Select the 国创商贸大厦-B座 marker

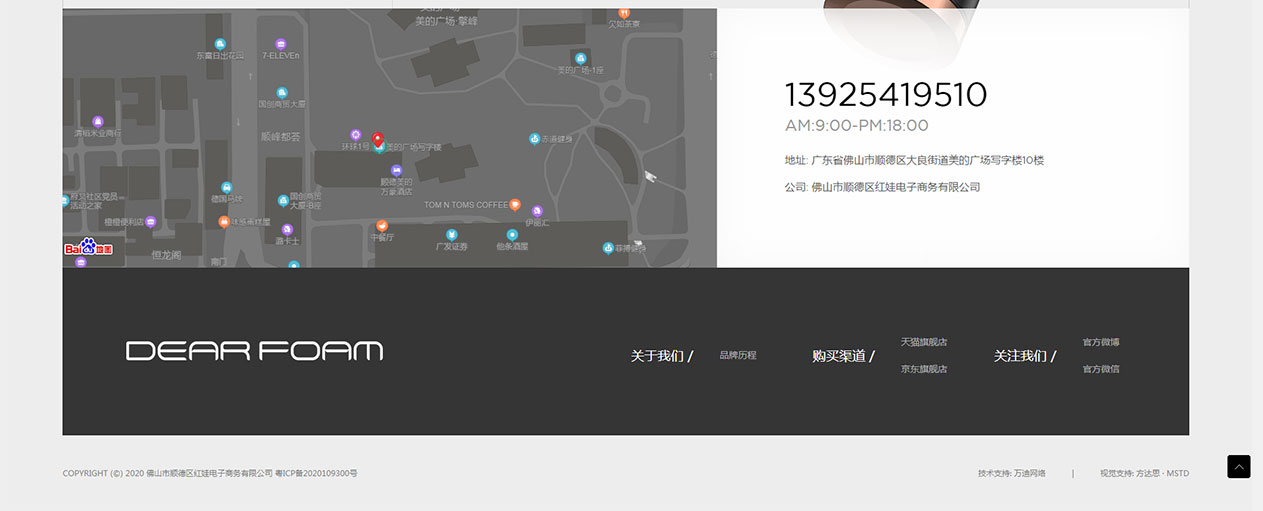tap(283, 201)
